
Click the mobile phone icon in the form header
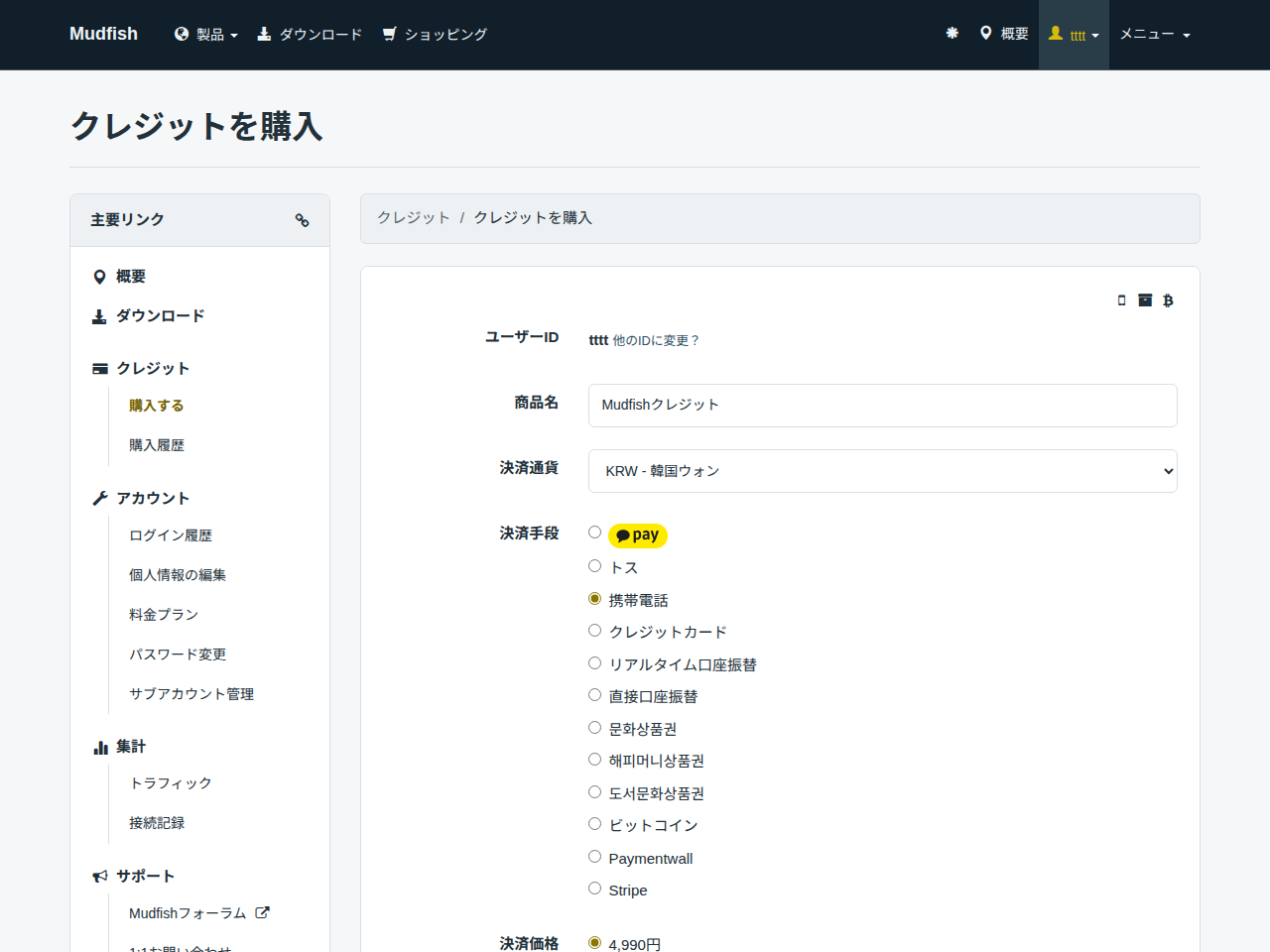[x=1122, y=300]
